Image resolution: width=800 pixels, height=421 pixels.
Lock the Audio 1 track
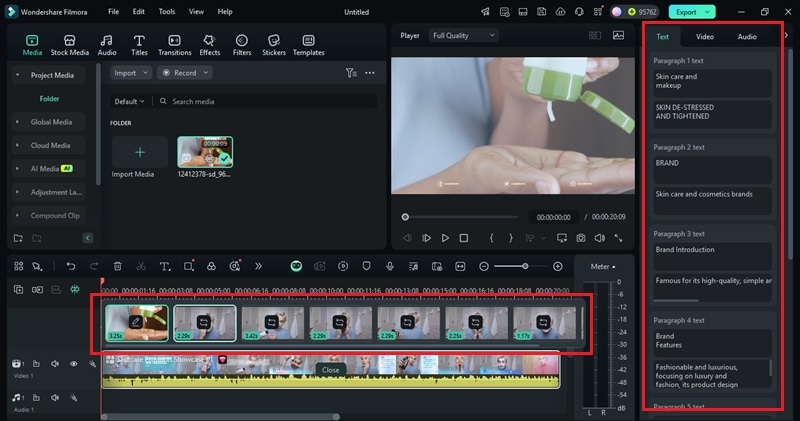coord(36,398)
